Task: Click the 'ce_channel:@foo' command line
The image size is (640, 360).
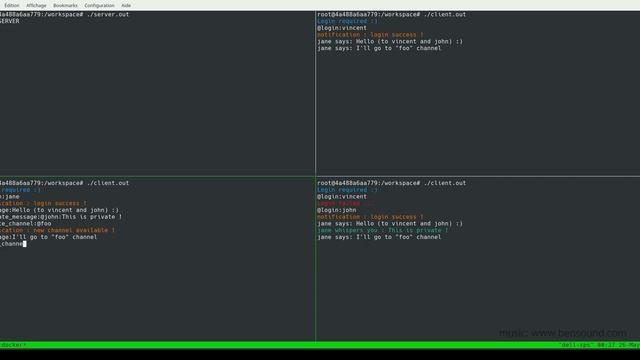Action: (26, 223)
